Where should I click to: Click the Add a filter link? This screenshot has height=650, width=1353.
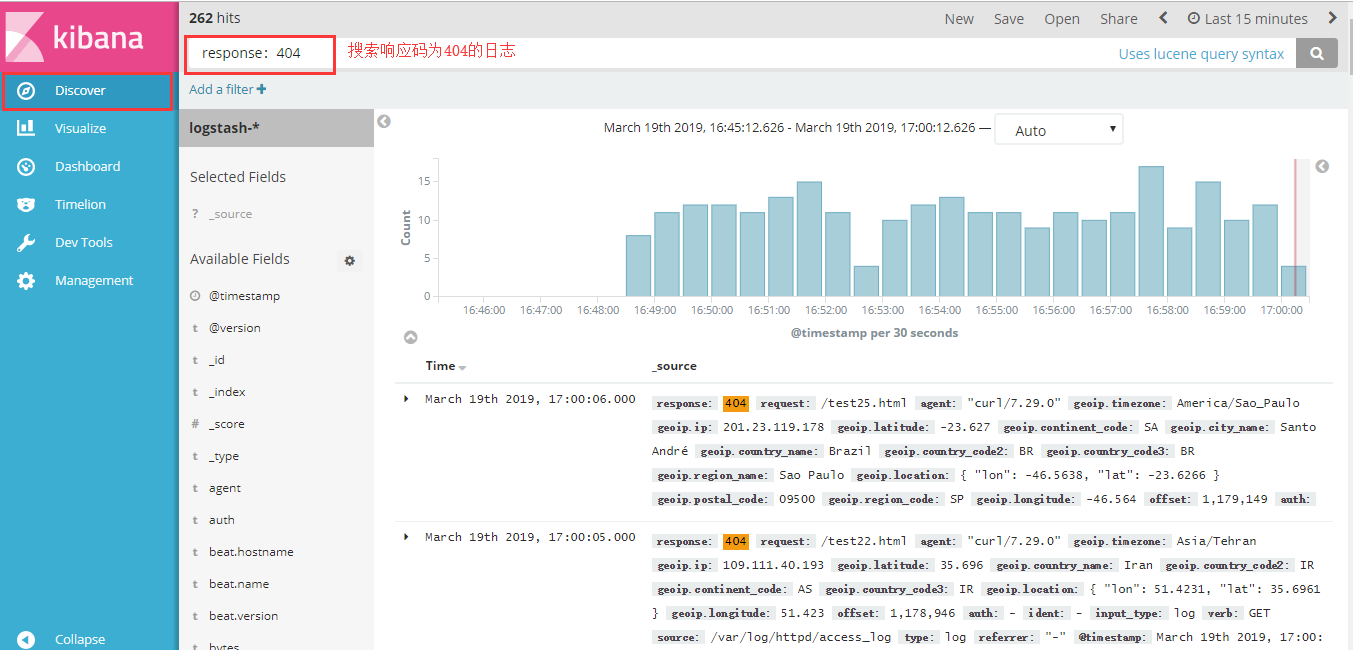click(227, 89)
